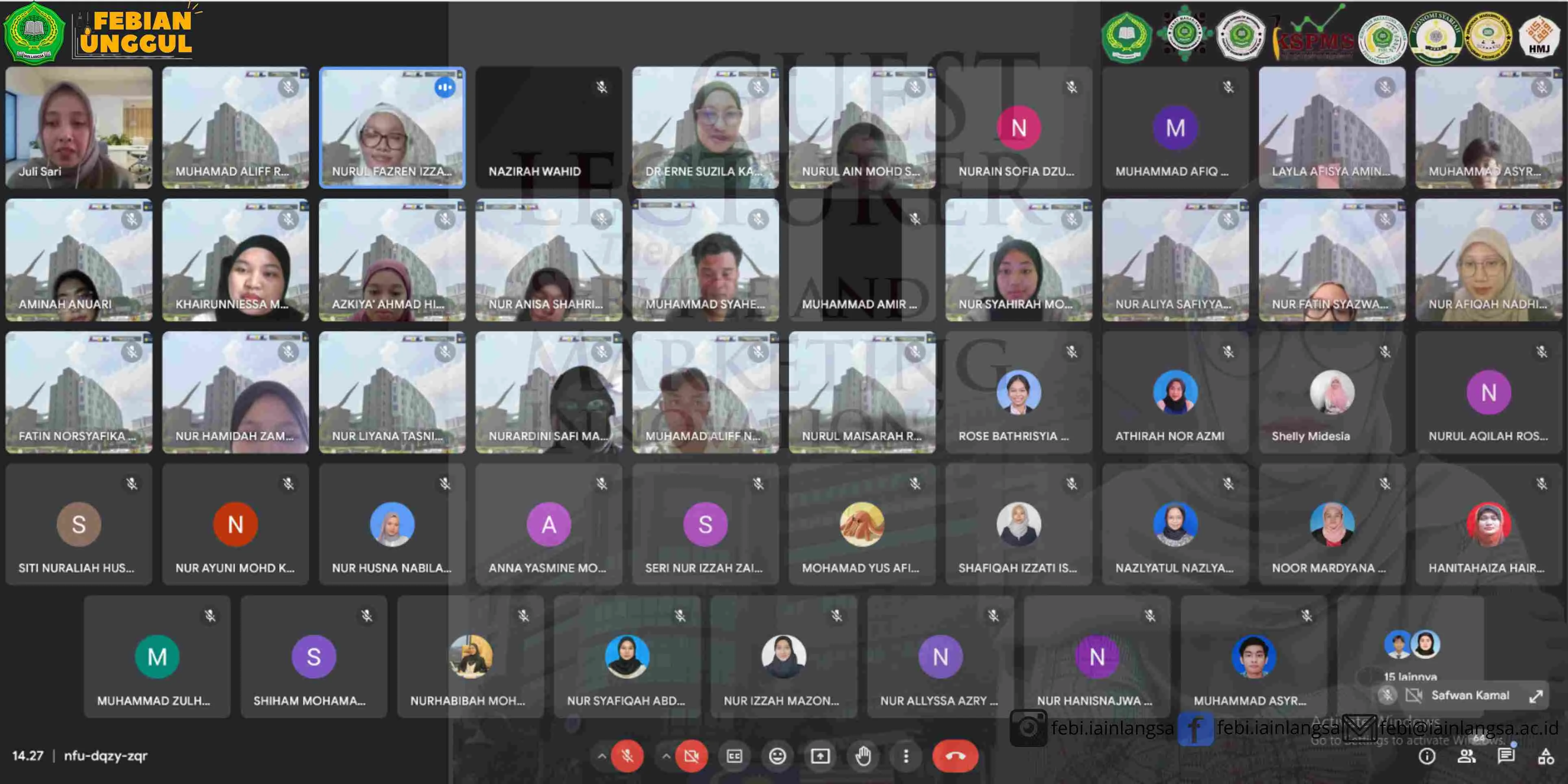1568x784 pixels.
Task: Show the participants list
Action: (1466, 756)
